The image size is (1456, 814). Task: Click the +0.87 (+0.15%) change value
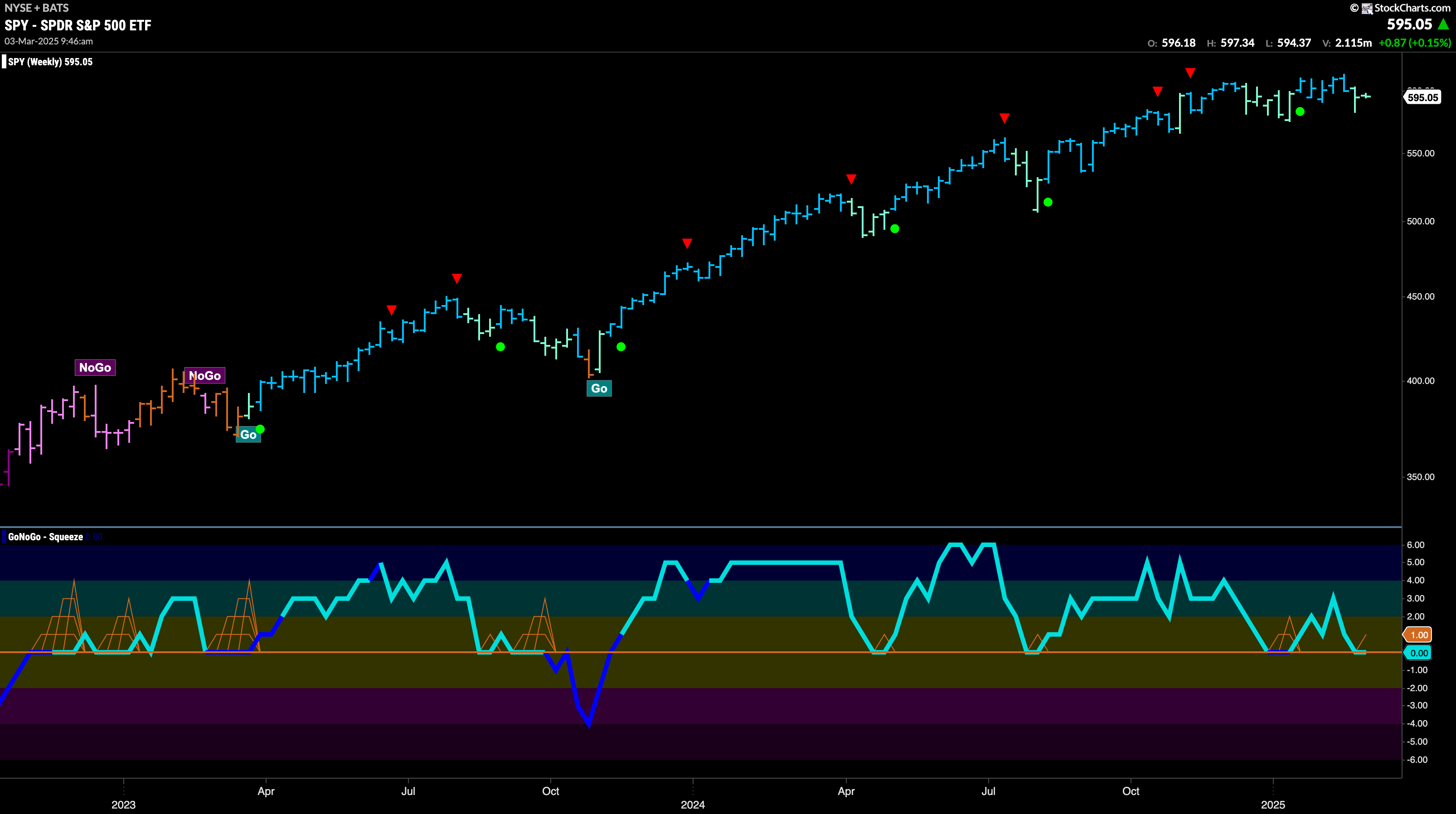click(x=1415, y=43)
